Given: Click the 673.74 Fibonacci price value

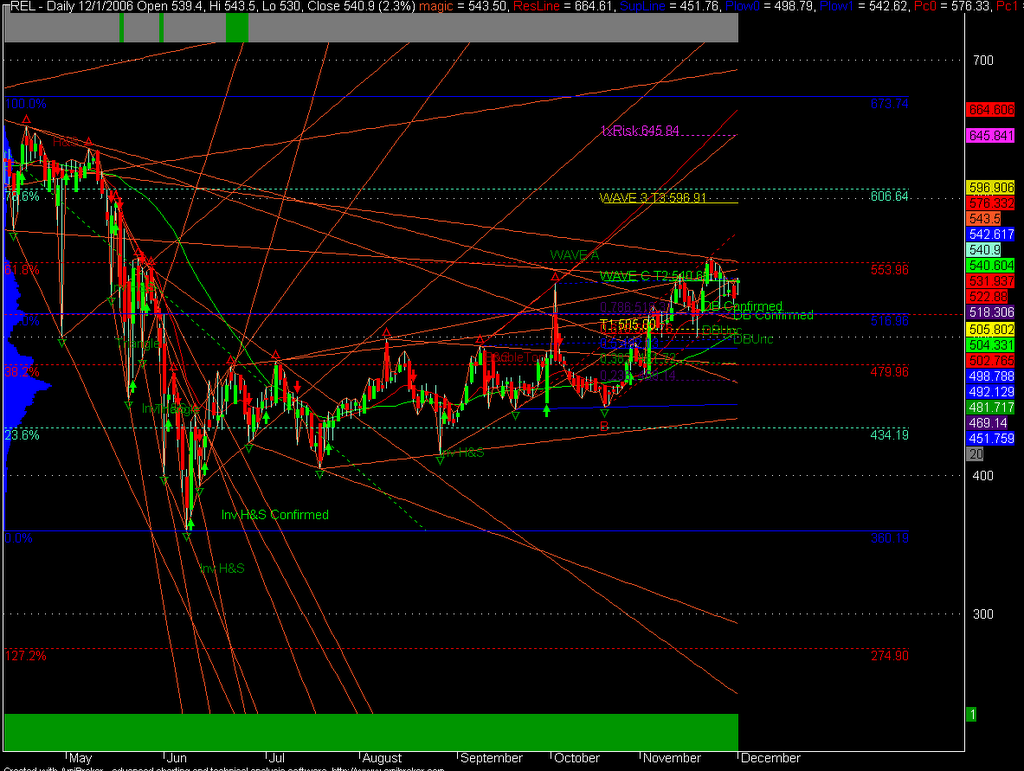Looking at the screenshot, I should click(x=889, y=104).
